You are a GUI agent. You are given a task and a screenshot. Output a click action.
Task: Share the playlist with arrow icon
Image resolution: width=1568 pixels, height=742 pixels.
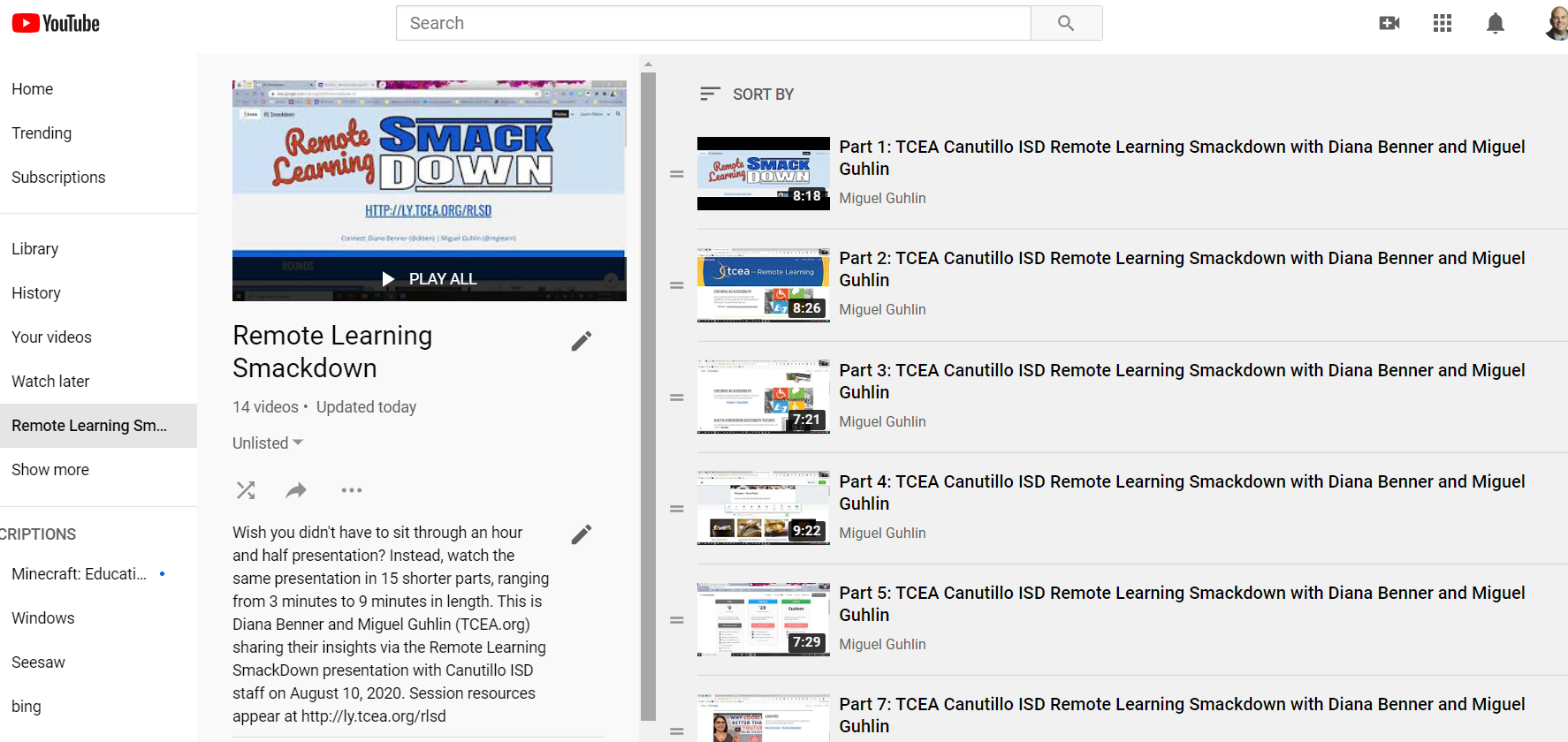297,490
